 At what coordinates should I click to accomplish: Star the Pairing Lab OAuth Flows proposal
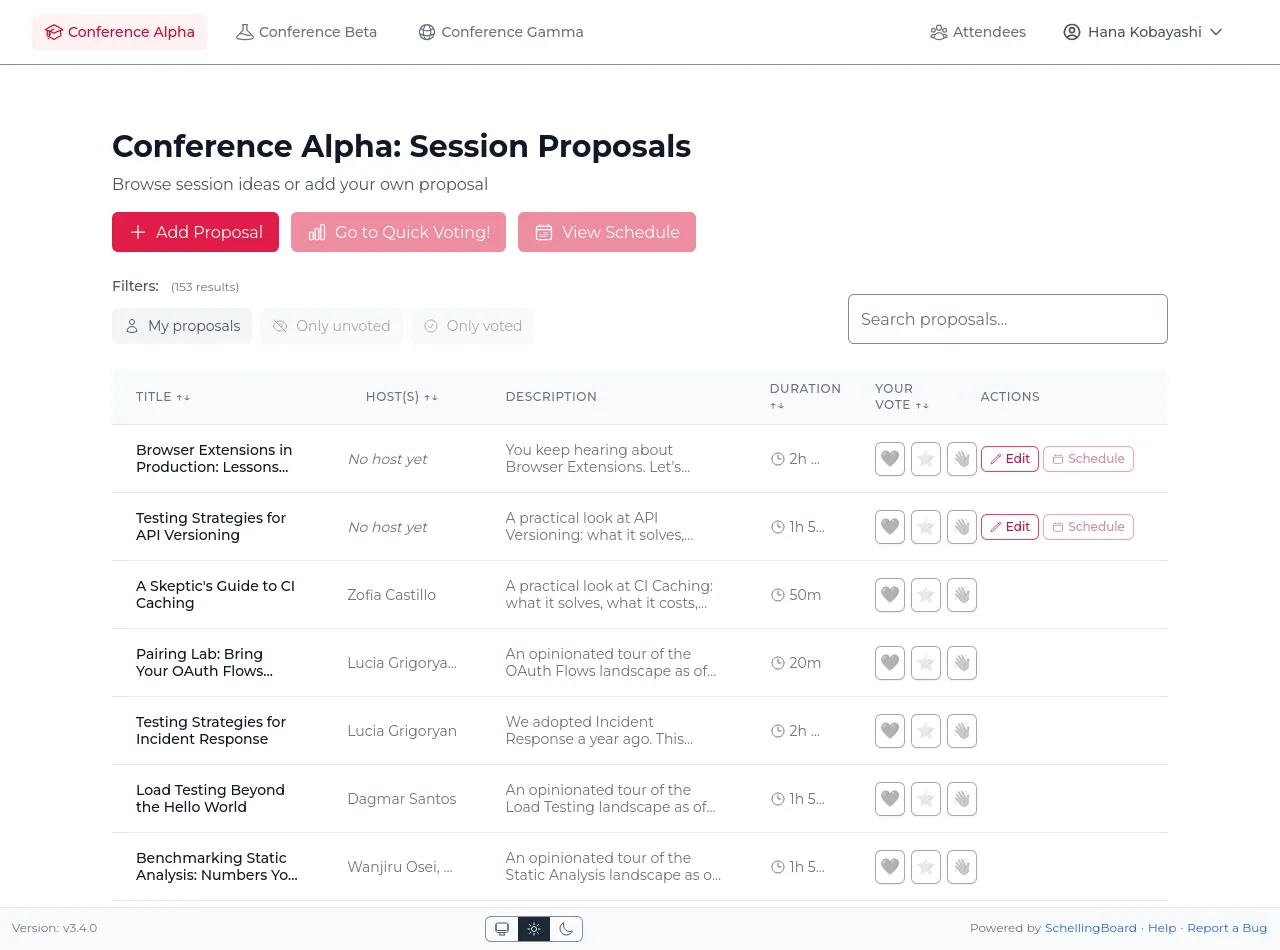[926, 663]
